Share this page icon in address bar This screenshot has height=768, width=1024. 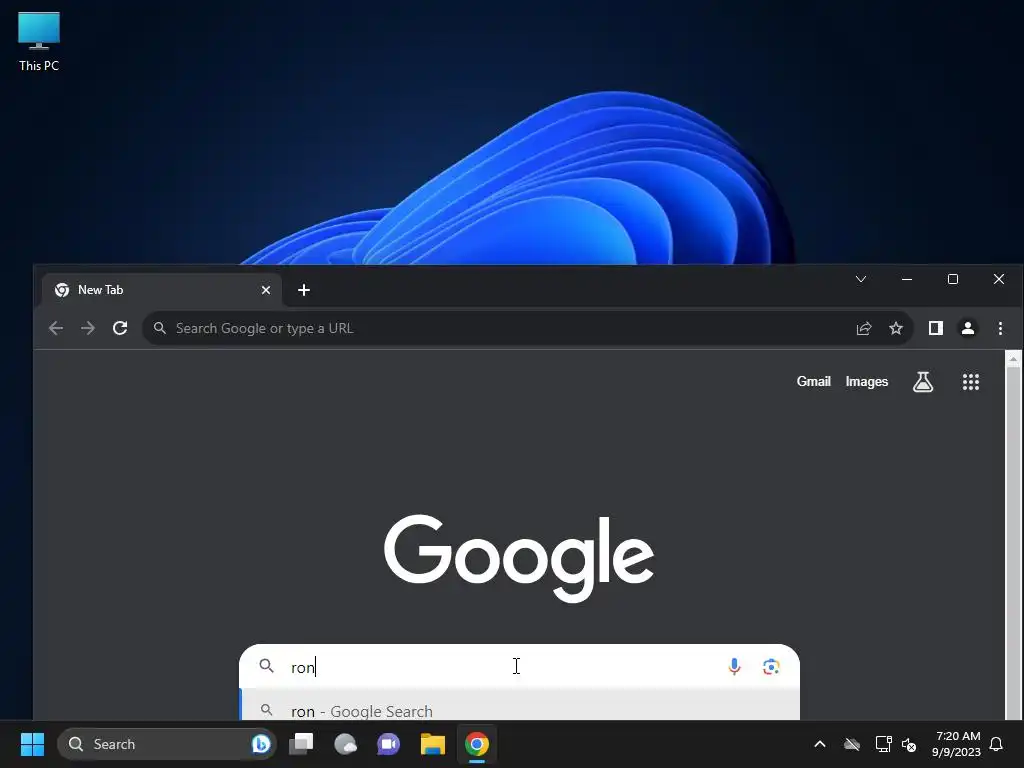pyautogui.click(x=864, y=328)
